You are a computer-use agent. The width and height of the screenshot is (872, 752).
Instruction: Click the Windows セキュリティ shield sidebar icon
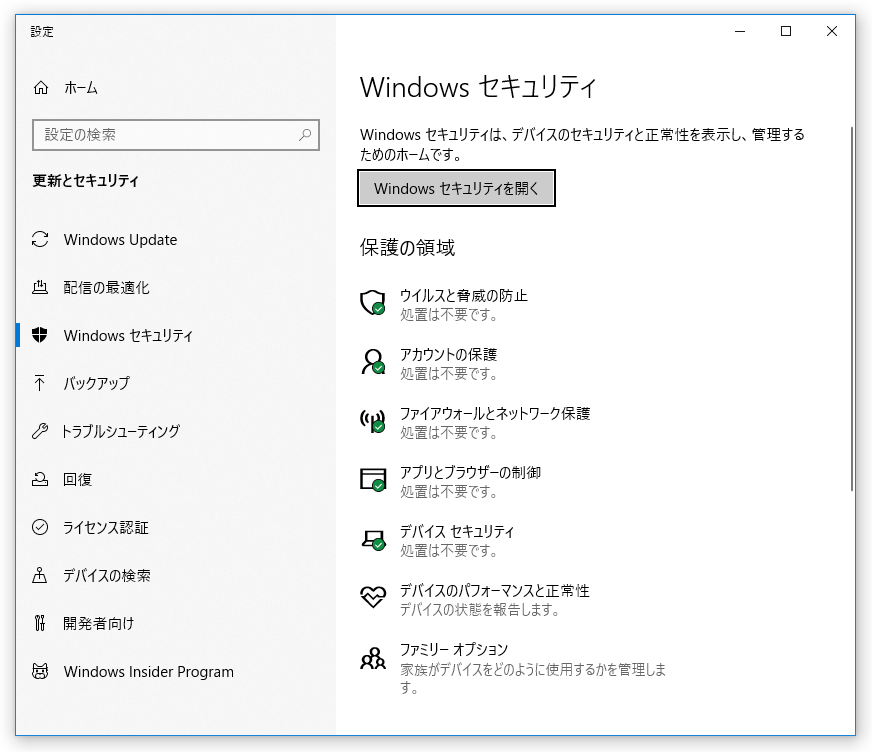(x=39, y=335)
